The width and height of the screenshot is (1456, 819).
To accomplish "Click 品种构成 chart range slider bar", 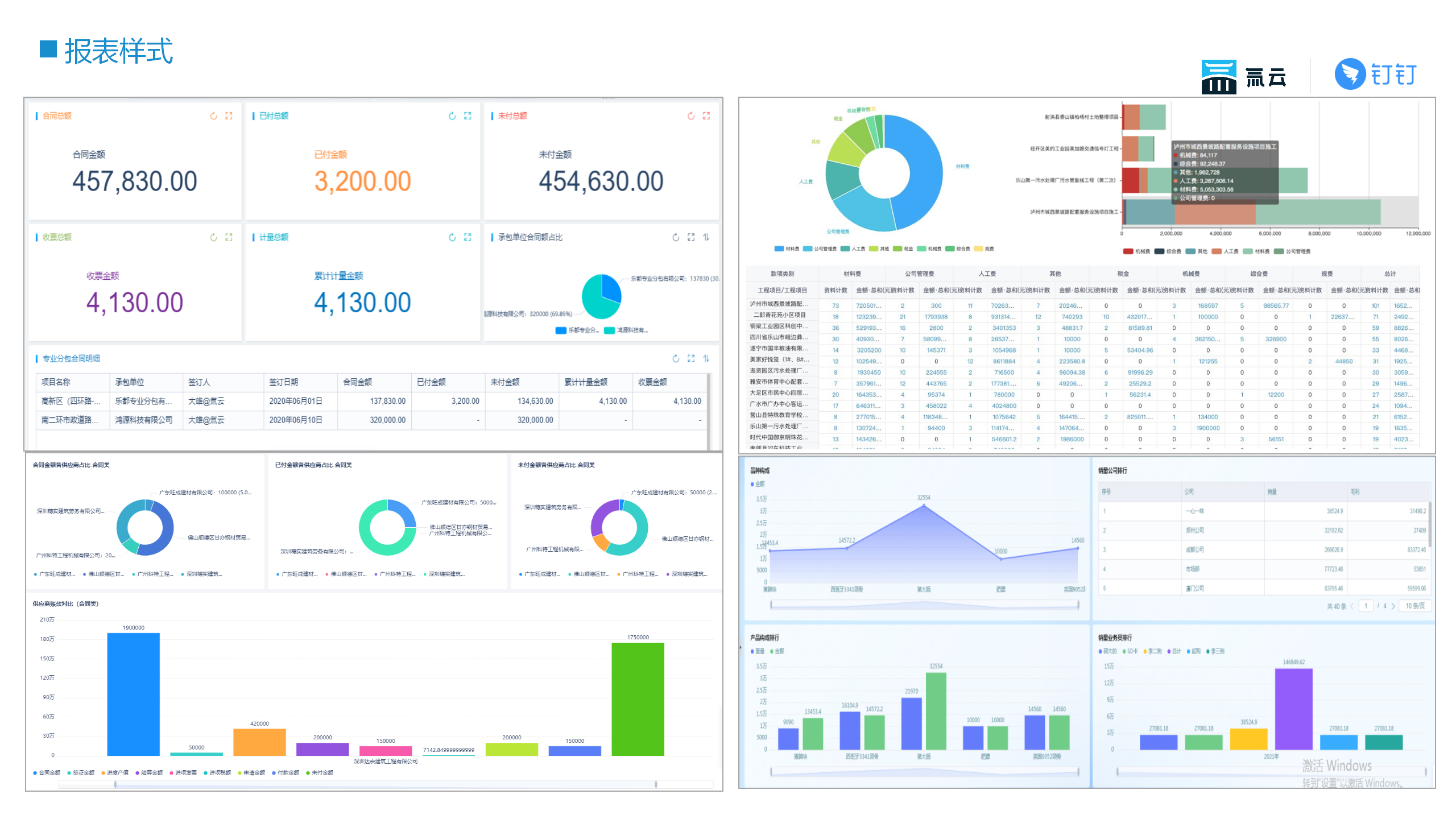I will 925,605.
